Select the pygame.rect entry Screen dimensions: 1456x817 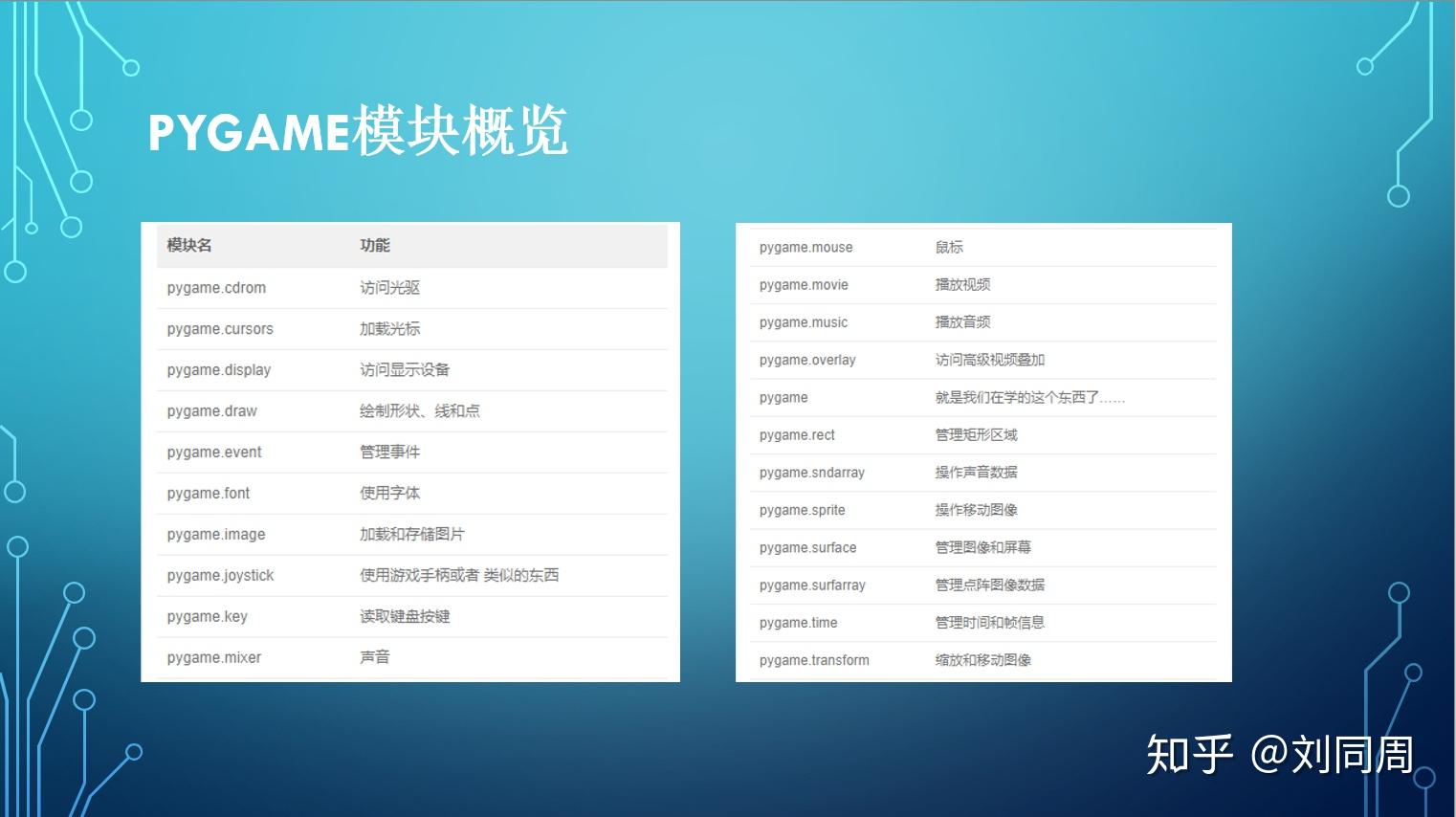(x=797, y=434)
